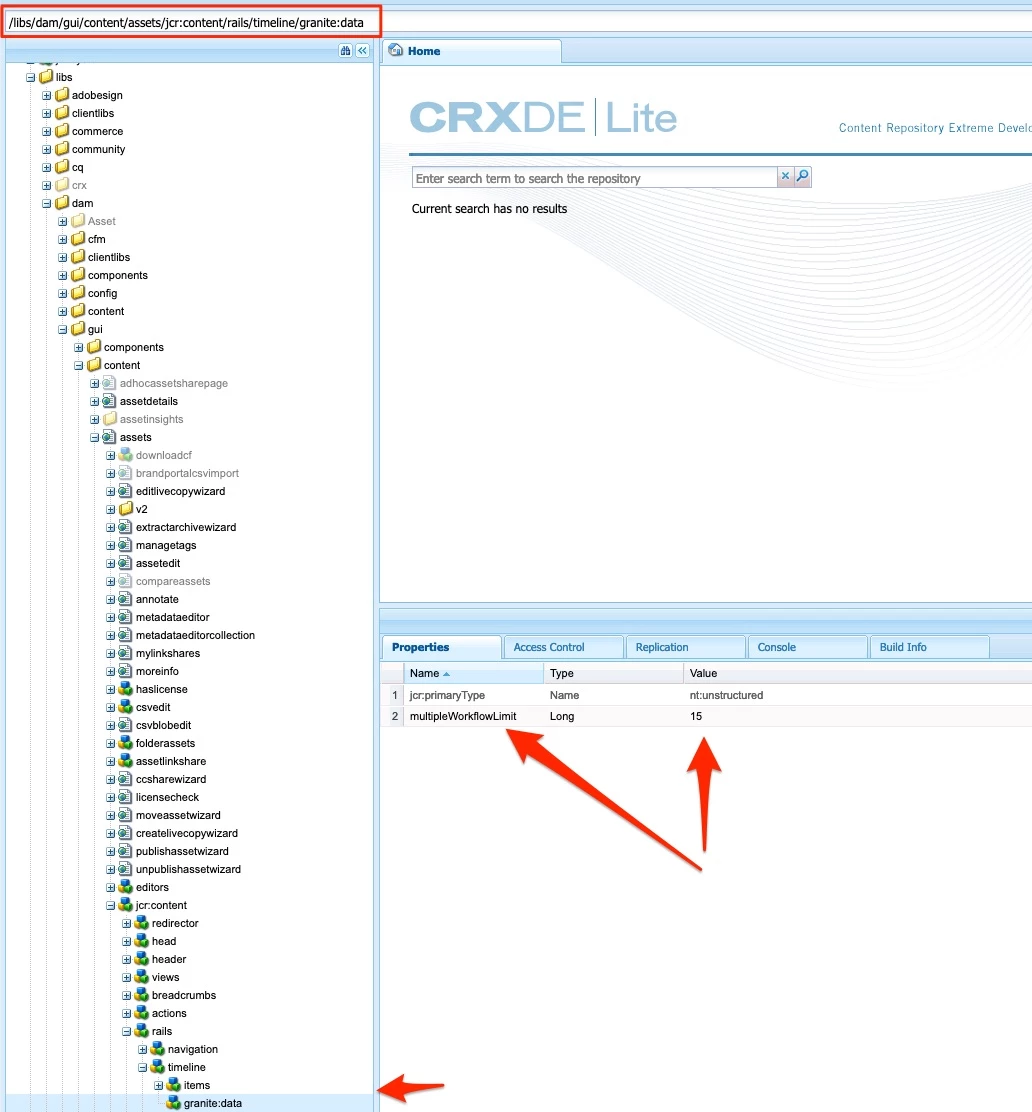Click the timeline node icon
Screen dimensions: 1032x1112
(157, 1067)
